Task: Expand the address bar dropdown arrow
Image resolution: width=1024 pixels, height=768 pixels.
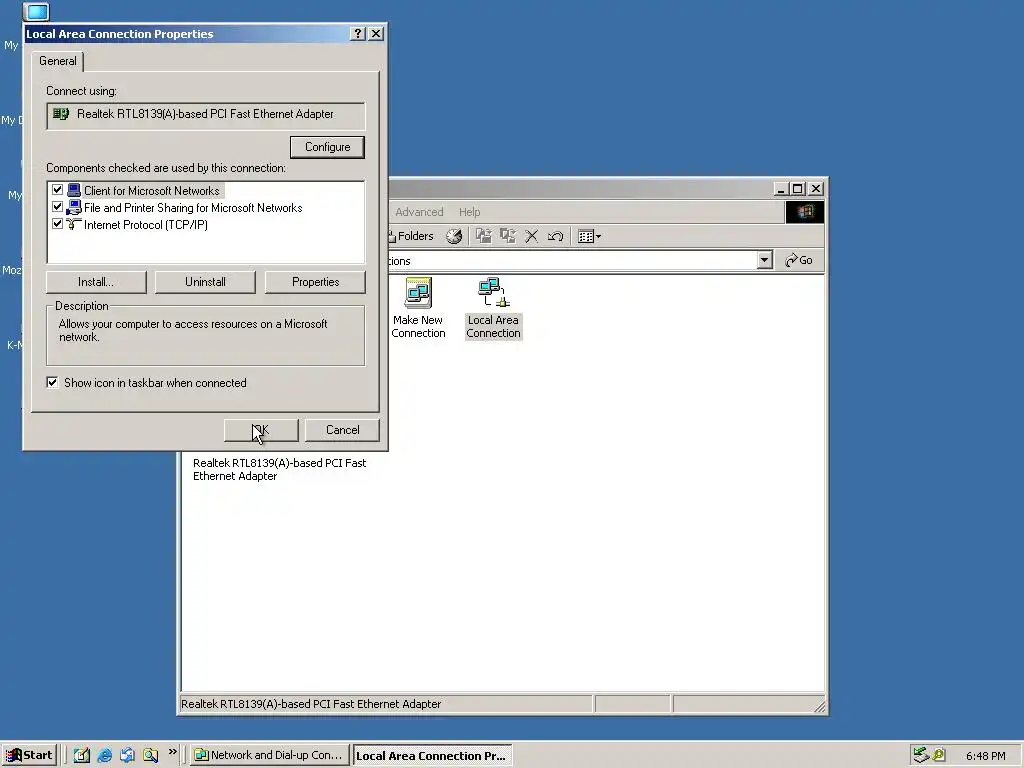Action: [764, 261]
